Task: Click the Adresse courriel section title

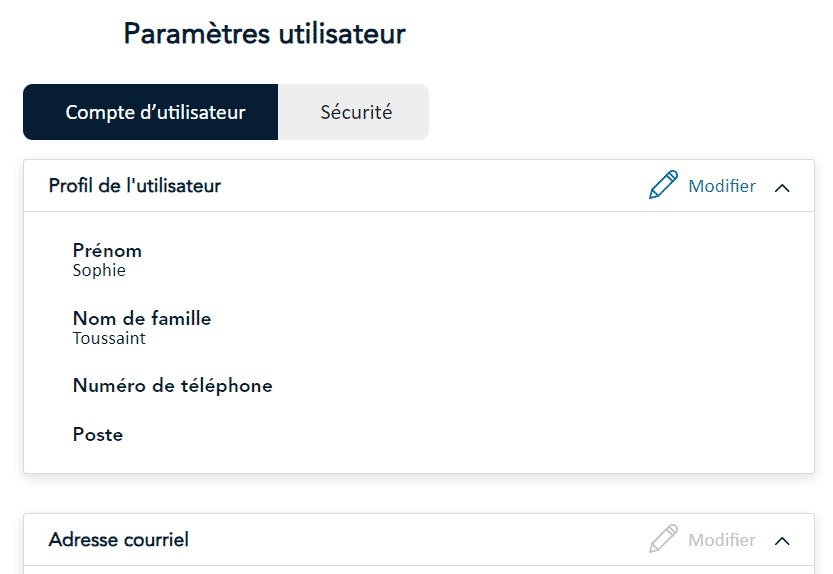Action: (x=118, y=539)
